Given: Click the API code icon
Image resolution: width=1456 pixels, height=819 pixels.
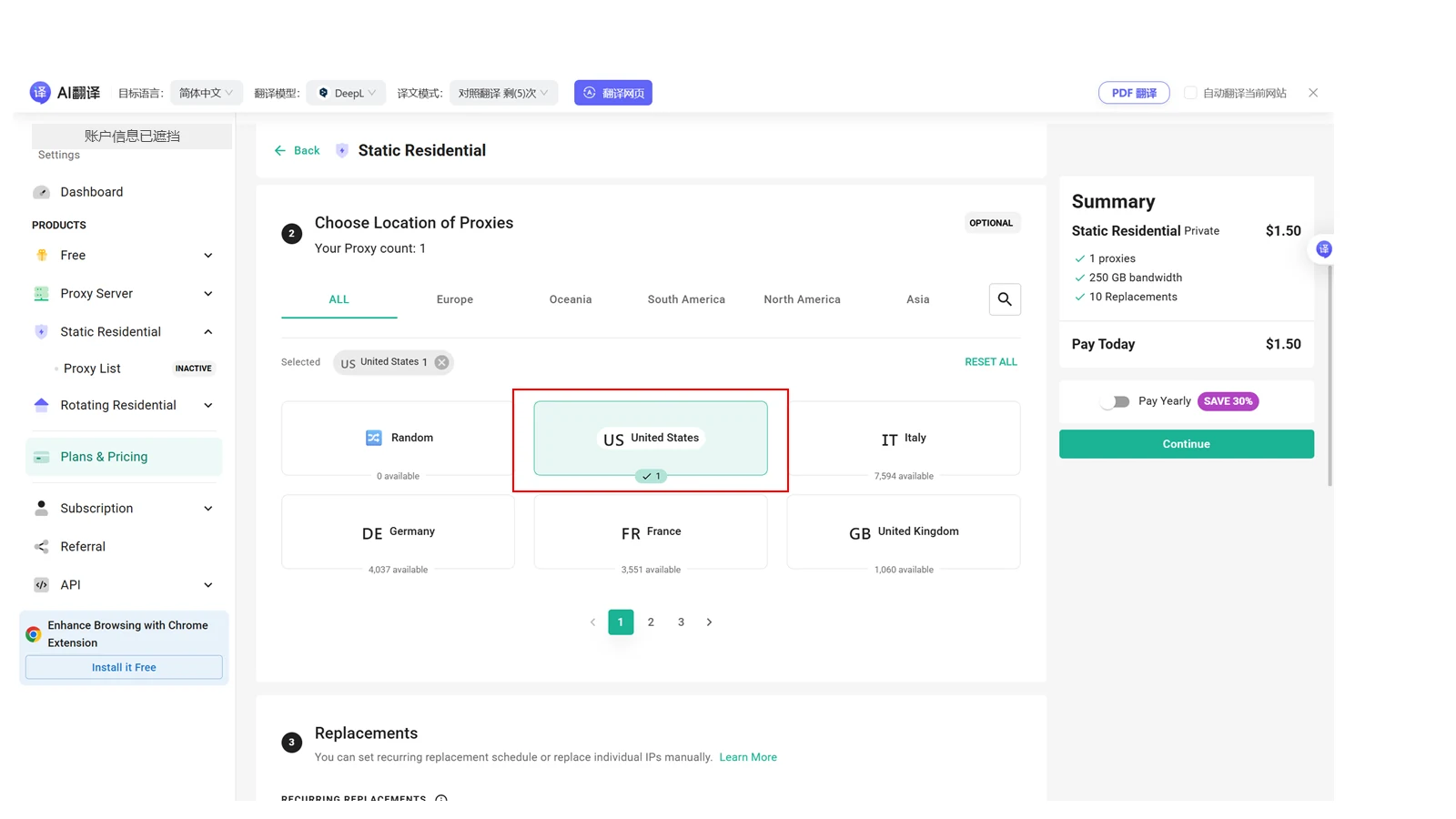Looking at the screenshot, I should (41, 585).
